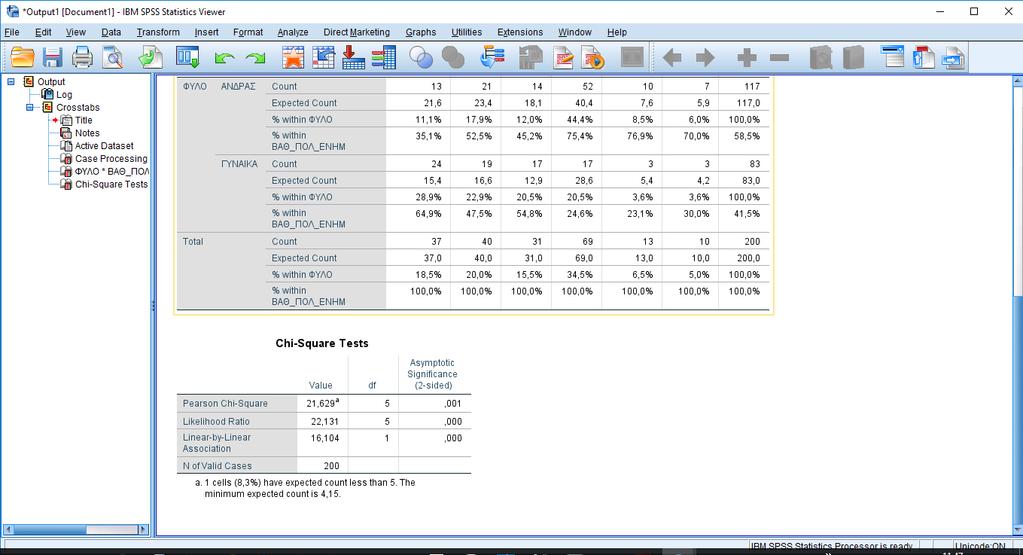Viewport: 1023px width, 555px height.
Task: Click the Likelihood Ratio value 22,131
Action: (x=325, y=421)
